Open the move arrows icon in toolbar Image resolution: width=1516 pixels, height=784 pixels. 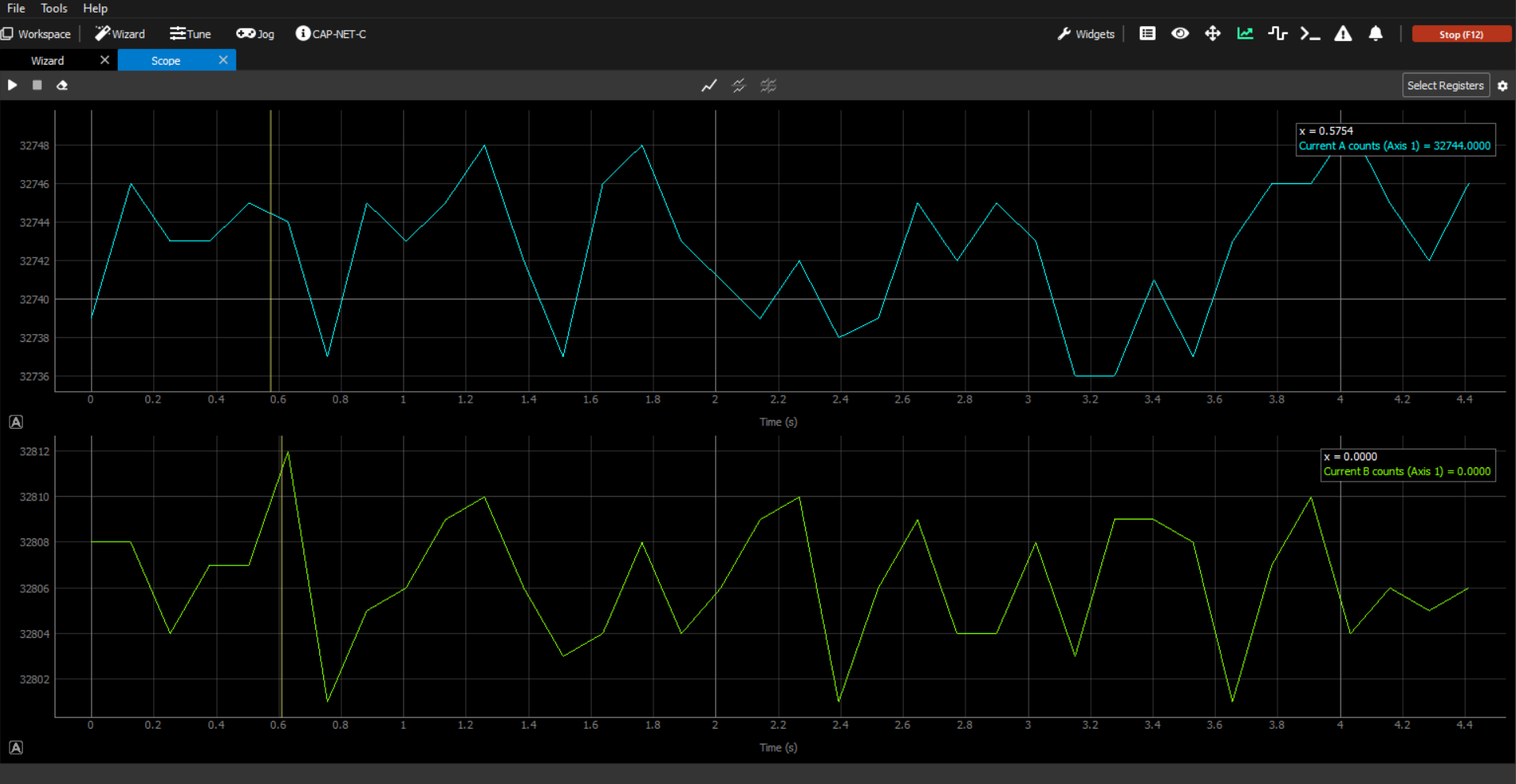tap(1212, 34)
